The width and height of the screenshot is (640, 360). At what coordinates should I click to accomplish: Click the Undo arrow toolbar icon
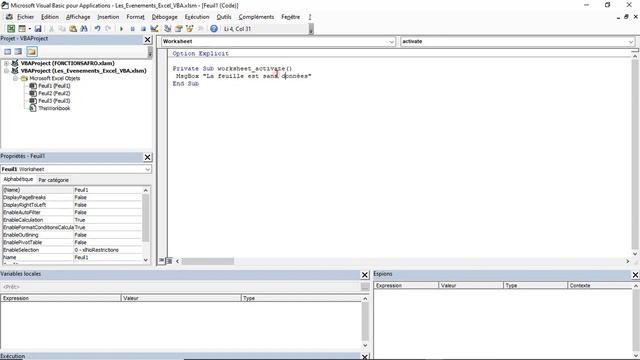click(97, 29)
